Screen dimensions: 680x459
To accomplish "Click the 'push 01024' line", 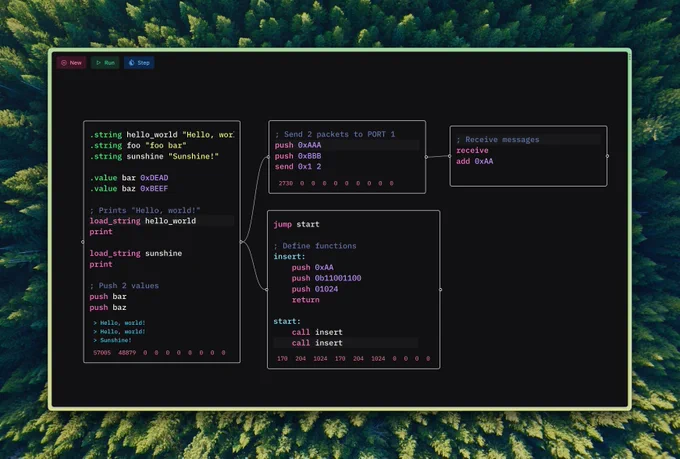I will (314, 289).
